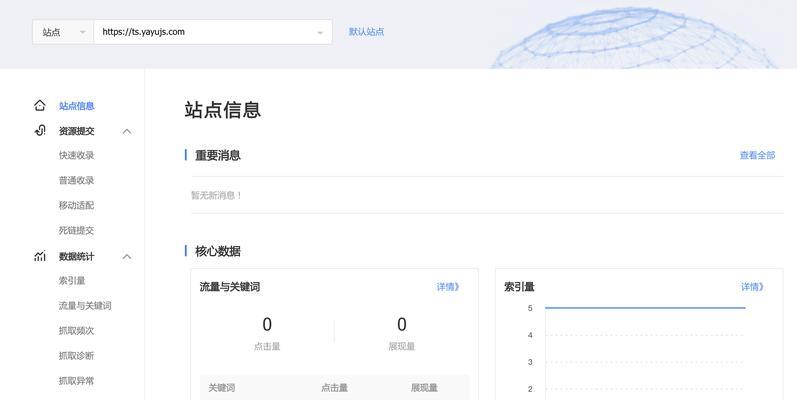Click the 资源提交 link icon in sidebar
Viewport: 797px width, 400px height.
tap(40, 131)
